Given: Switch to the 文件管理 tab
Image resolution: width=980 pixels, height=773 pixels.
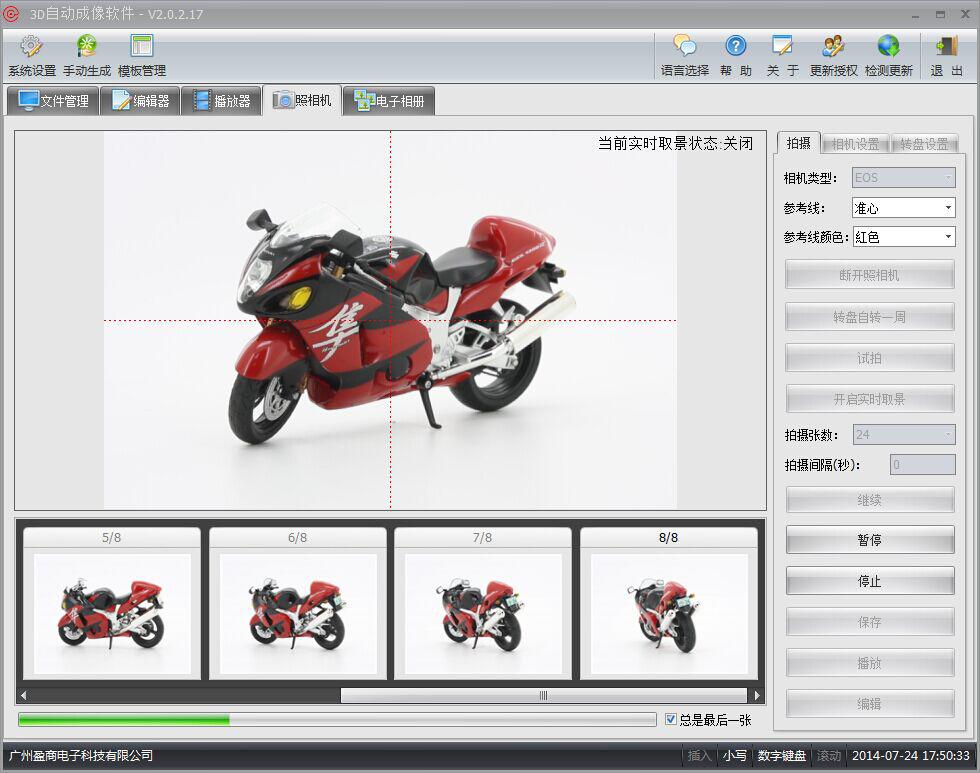Looking at the screenshot, I should 53,101.
